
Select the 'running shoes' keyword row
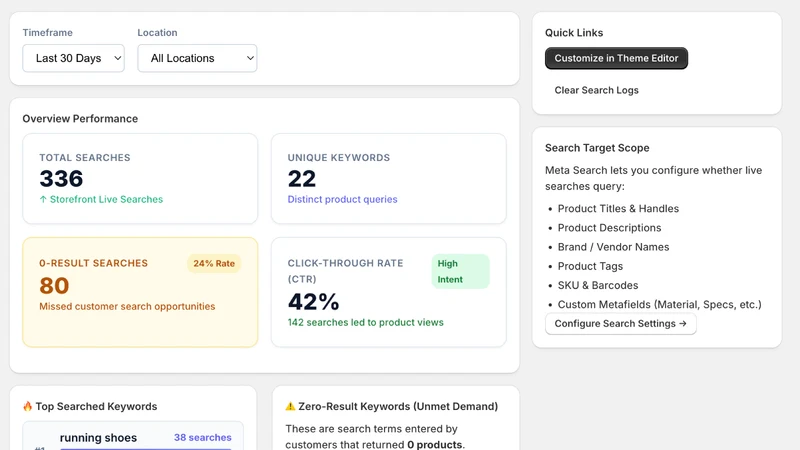pyautogui.click(x=133, y=438)
